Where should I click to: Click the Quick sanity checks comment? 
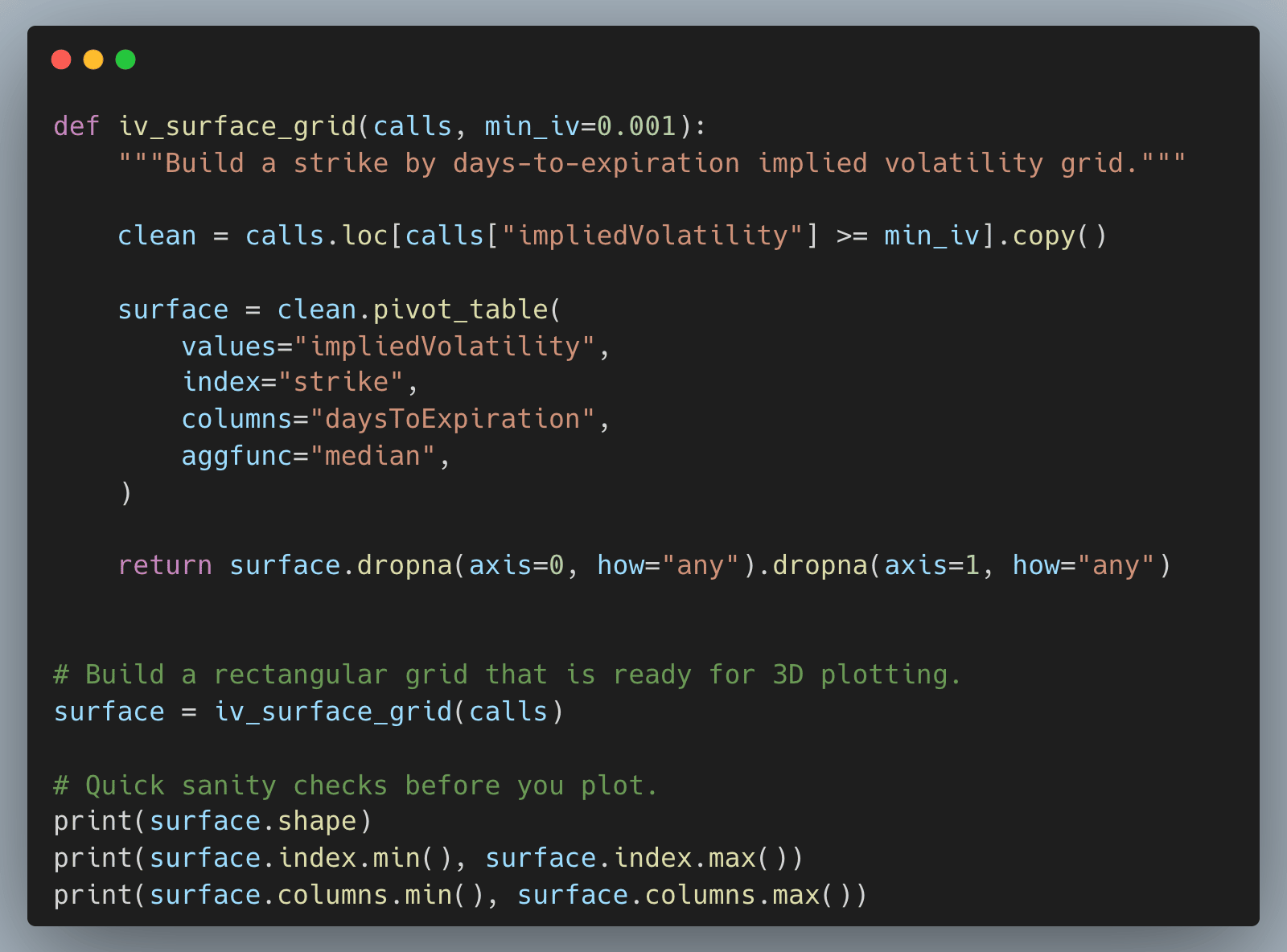[x=356, y=786]
